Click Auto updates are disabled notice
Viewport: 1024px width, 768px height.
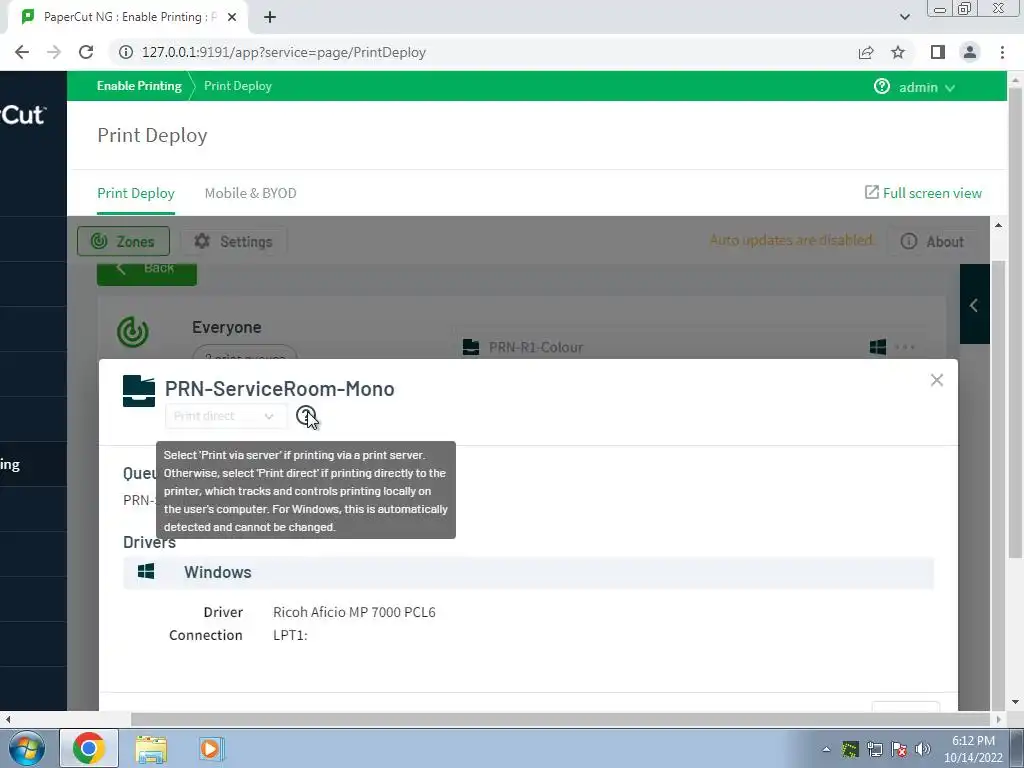pos(791,240)
